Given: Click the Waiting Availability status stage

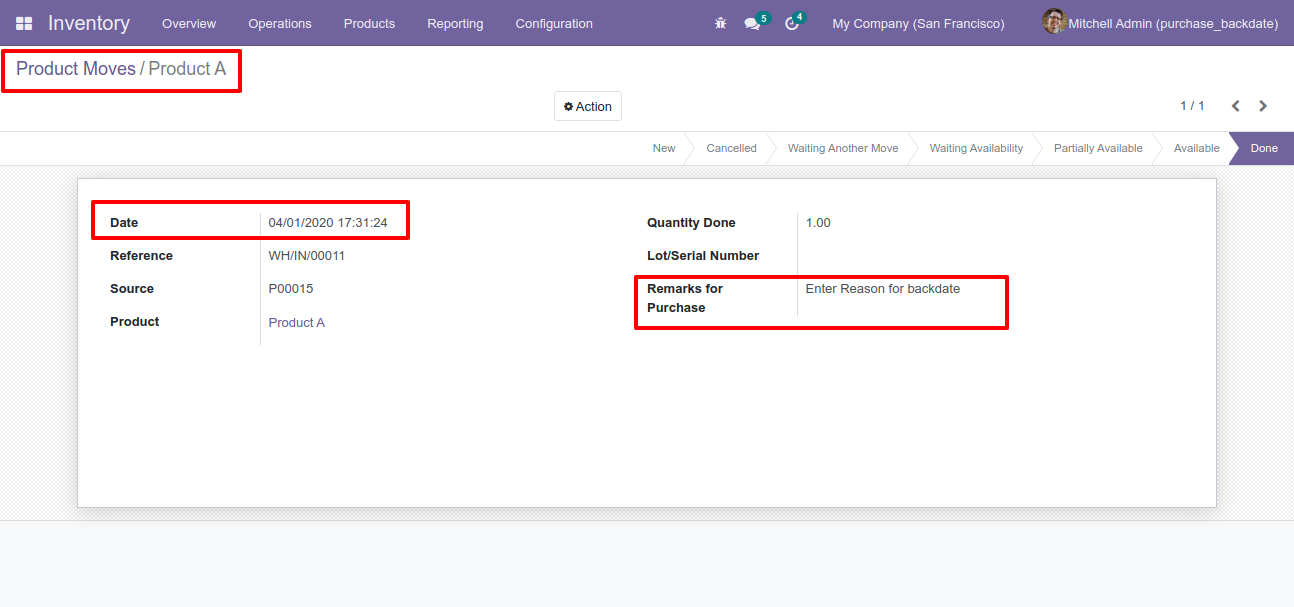Looking at the screenshot, I should (x=976, y=148).
